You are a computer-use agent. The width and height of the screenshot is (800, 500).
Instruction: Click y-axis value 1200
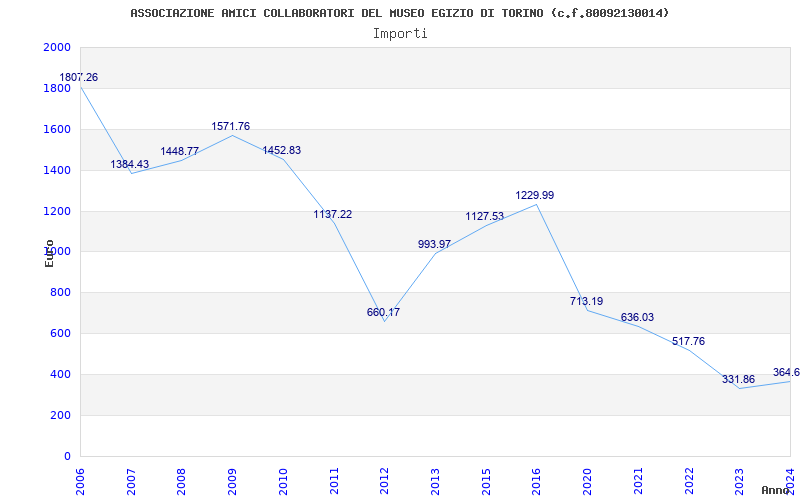pyautogui.click(x=57, y=211)
